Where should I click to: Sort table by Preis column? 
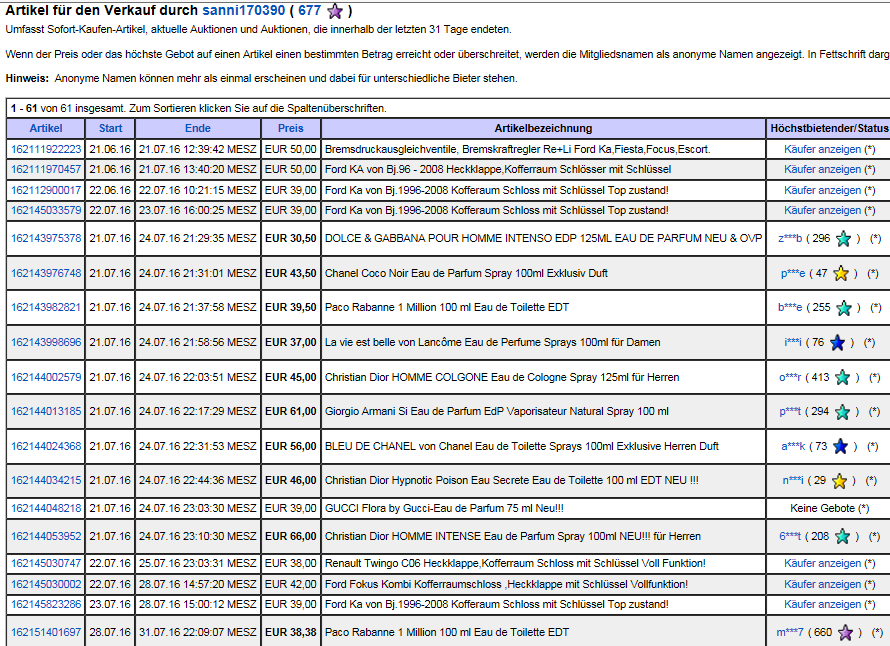(291, 128)
